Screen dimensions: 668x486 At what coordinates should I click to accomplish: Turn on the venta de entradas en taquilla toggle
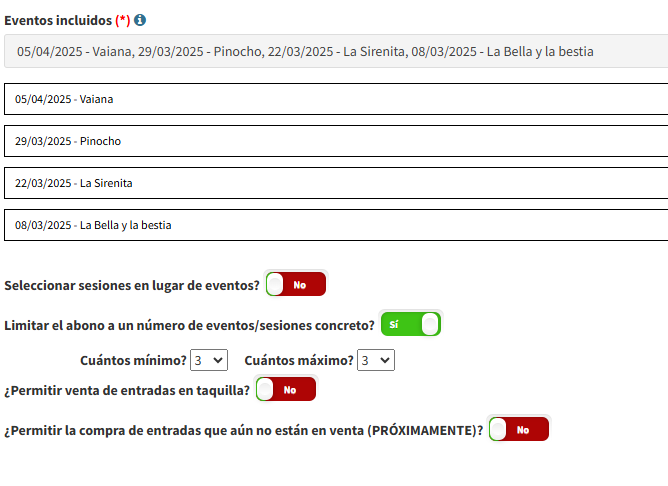tap(286, 390)
